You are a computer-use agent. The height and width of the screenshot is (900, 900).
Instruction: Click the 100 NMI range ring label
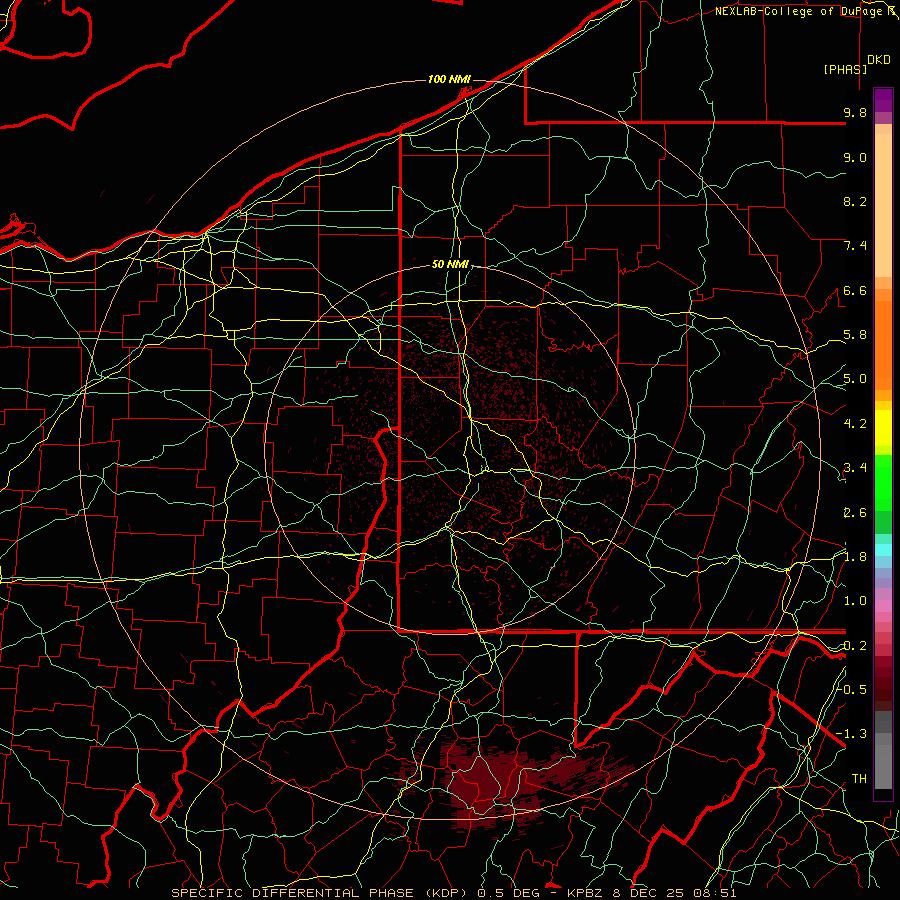pos(449,79)
